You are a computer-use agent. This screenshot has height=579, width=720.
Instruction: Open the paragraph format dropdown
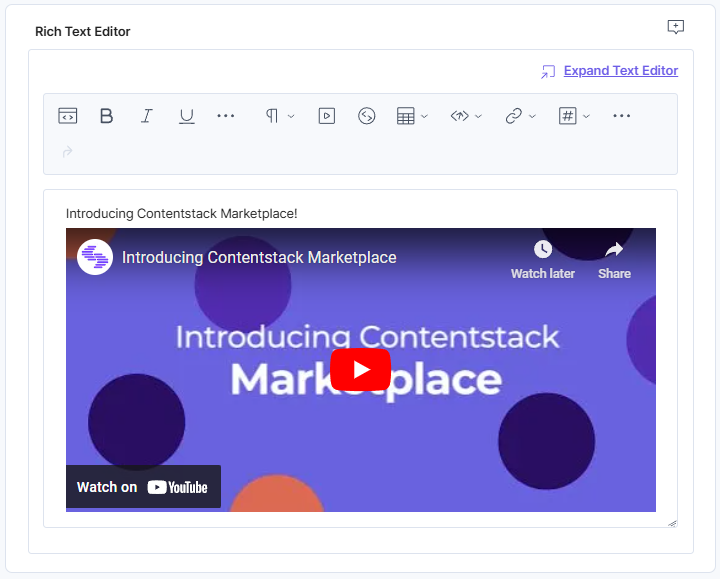279,116
